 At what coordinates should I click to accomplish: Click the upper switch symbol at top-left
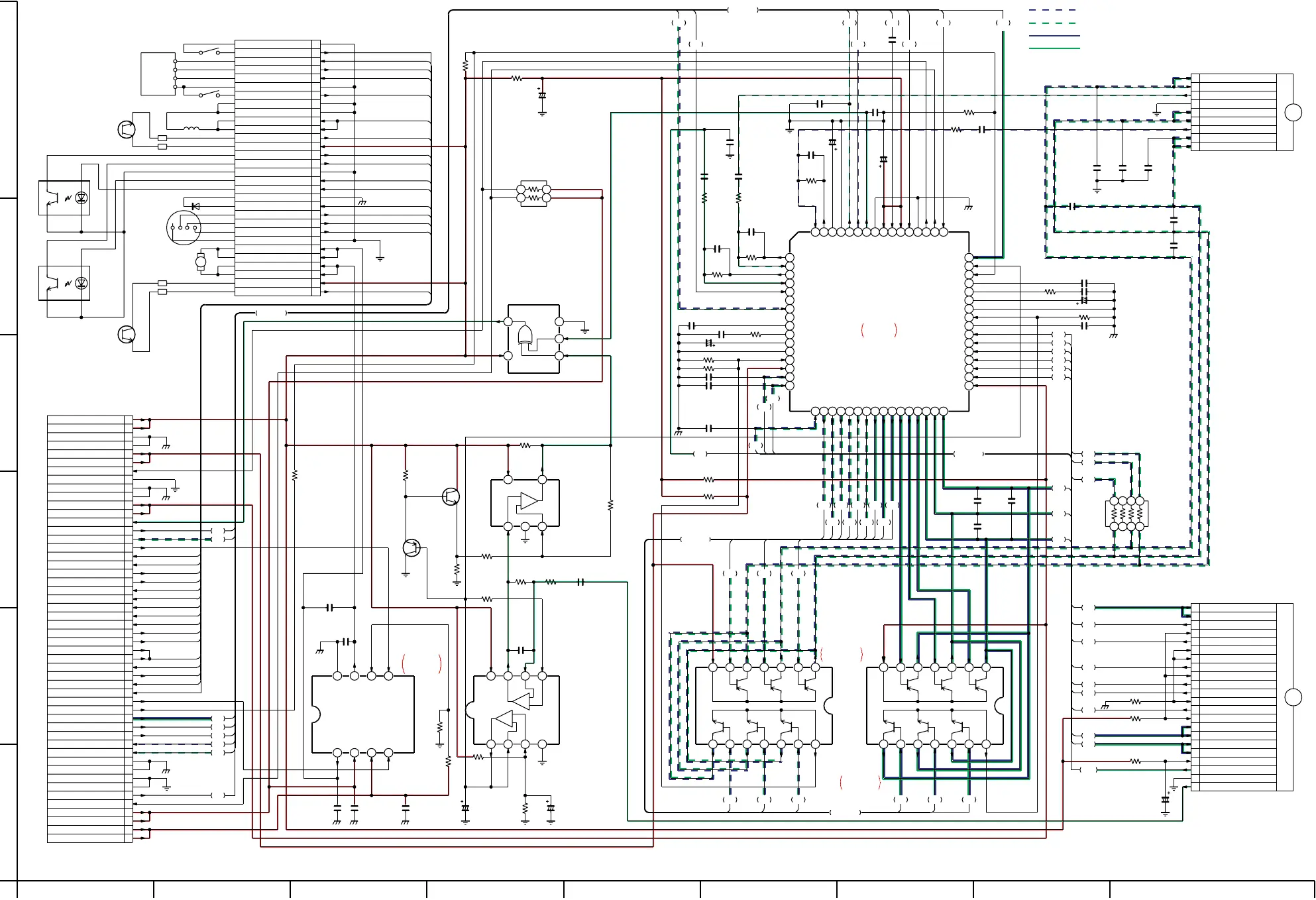(210, 51)
